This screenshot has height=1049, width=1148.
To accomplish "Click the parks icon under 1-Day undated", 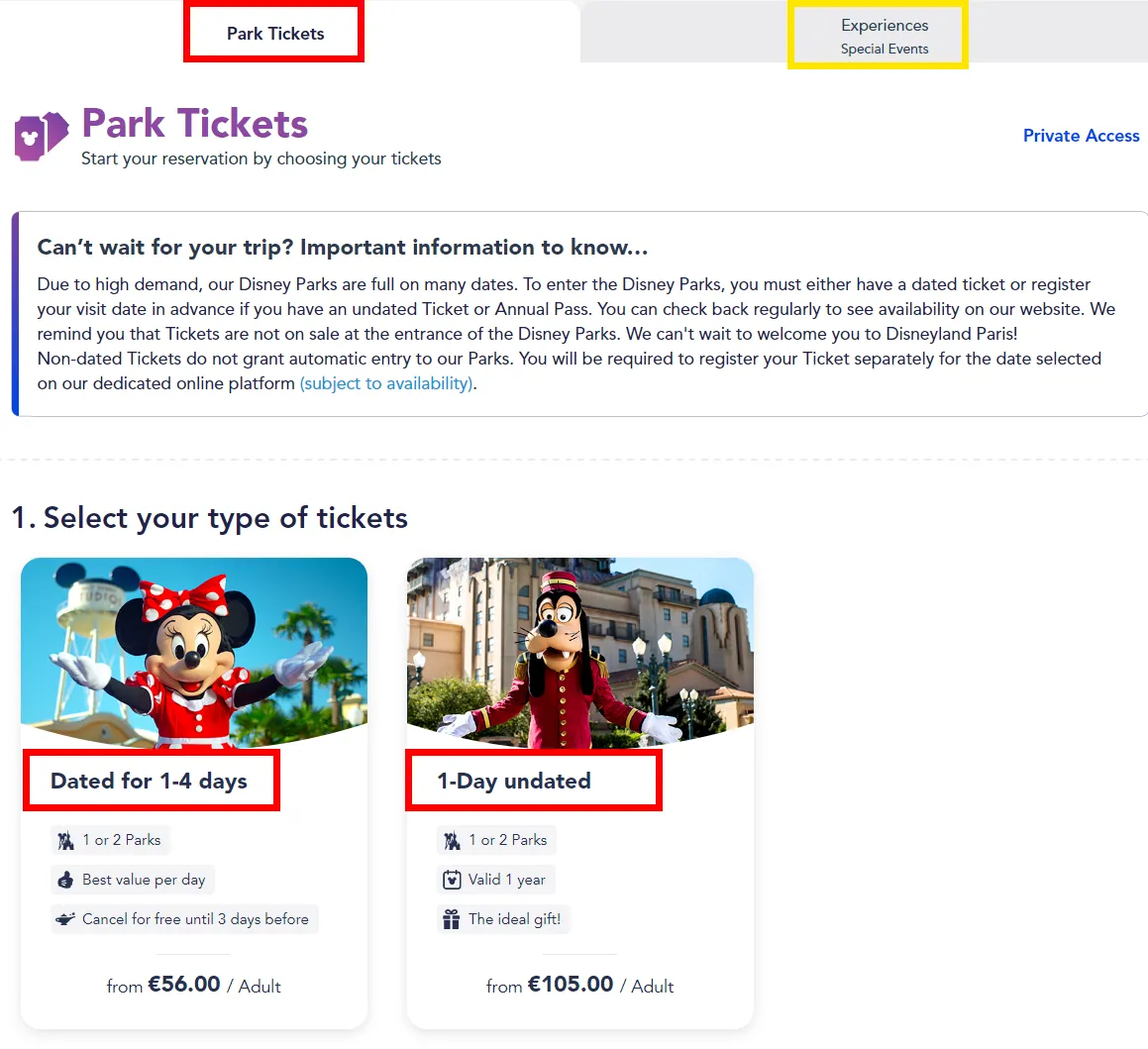I will (x=453, y=840).
